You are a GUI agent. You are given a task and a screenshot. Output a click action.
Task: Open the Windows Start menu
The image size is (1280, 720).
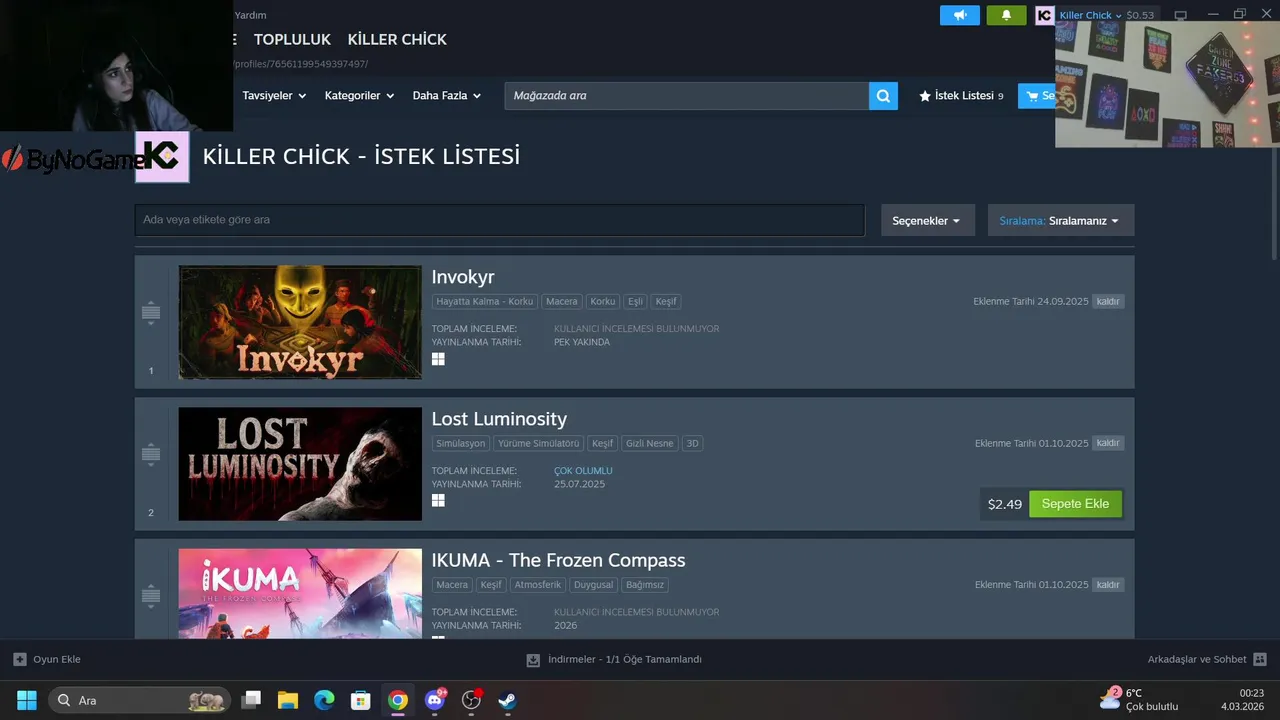click(27, 700)
